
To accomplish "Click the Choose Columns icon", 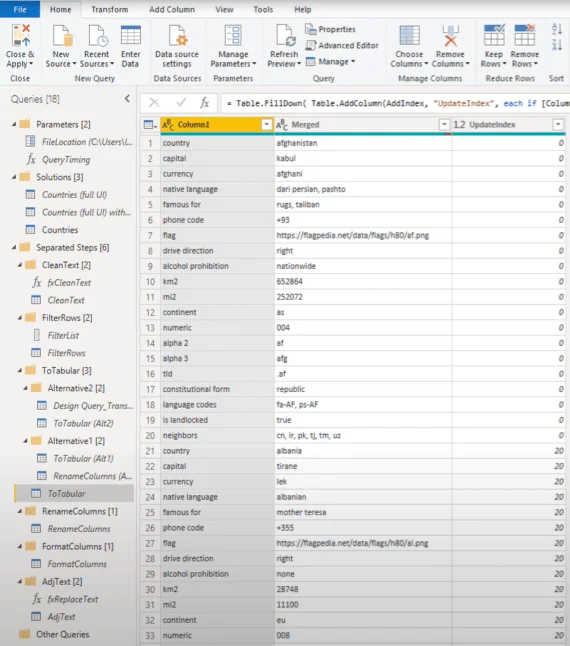I will (409, 35).
